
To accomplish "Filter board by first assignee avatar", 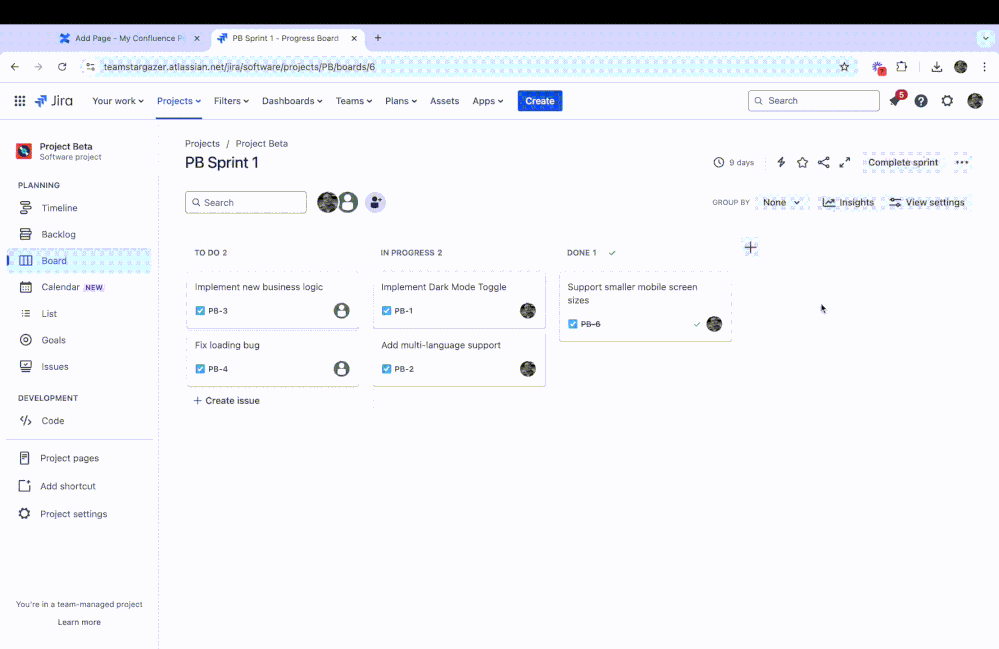I will coord(327,203).
